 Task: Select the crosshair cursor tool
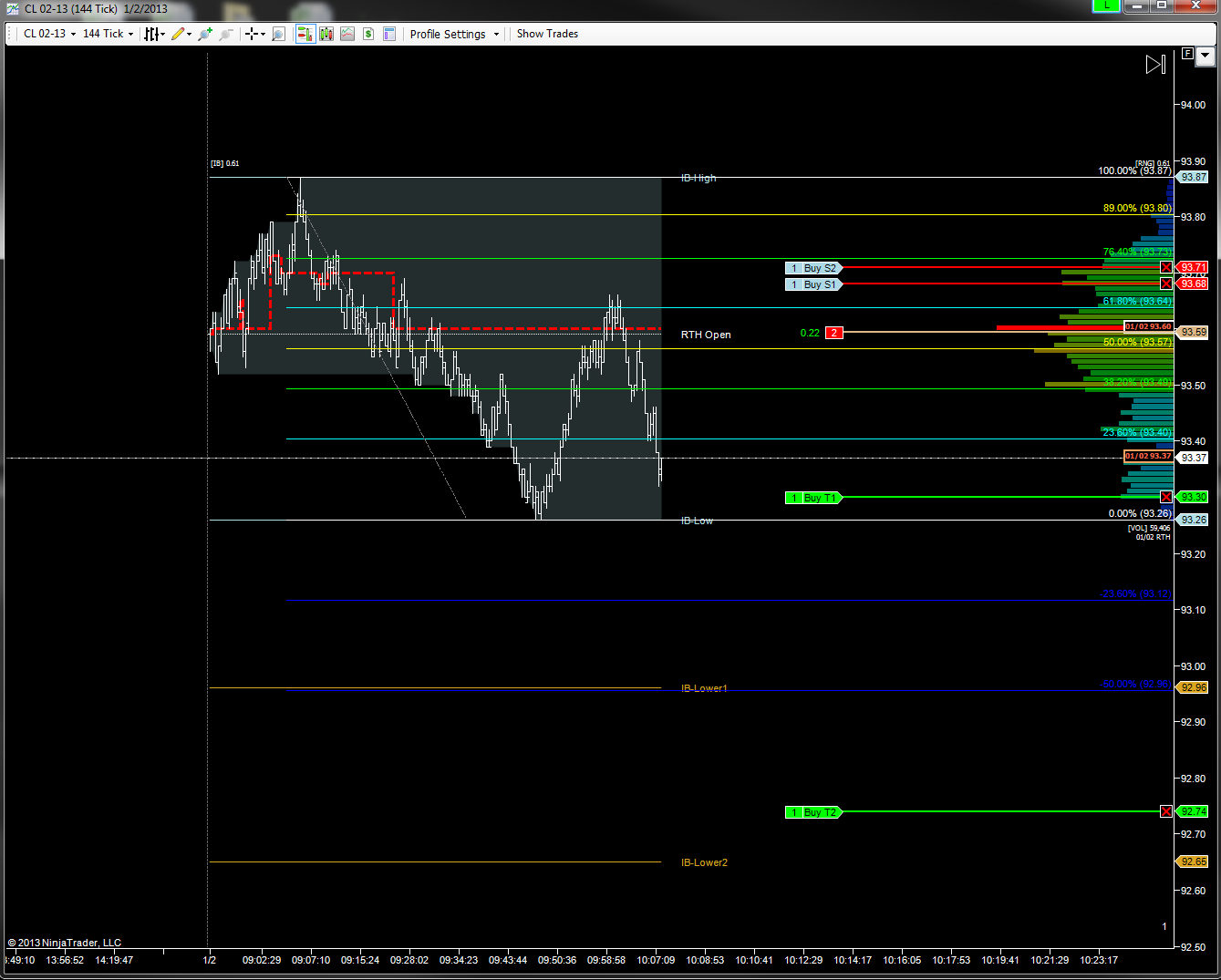click(251, 34)
